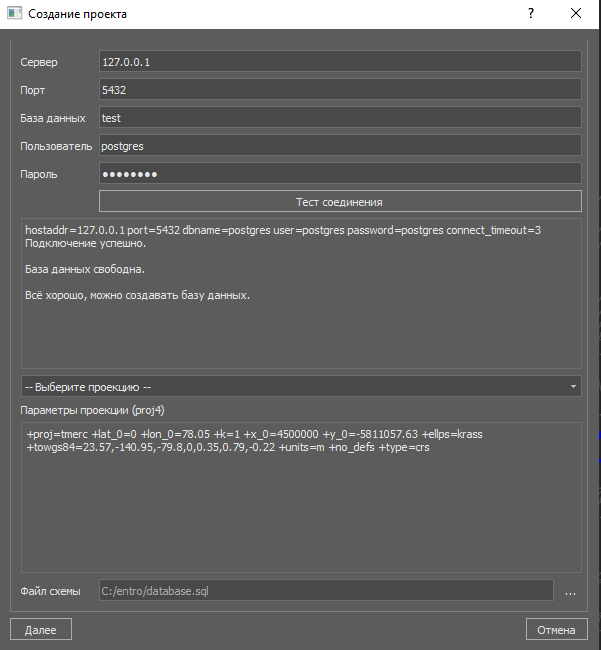Select the База данных field containing test

[x=340, y=118]
